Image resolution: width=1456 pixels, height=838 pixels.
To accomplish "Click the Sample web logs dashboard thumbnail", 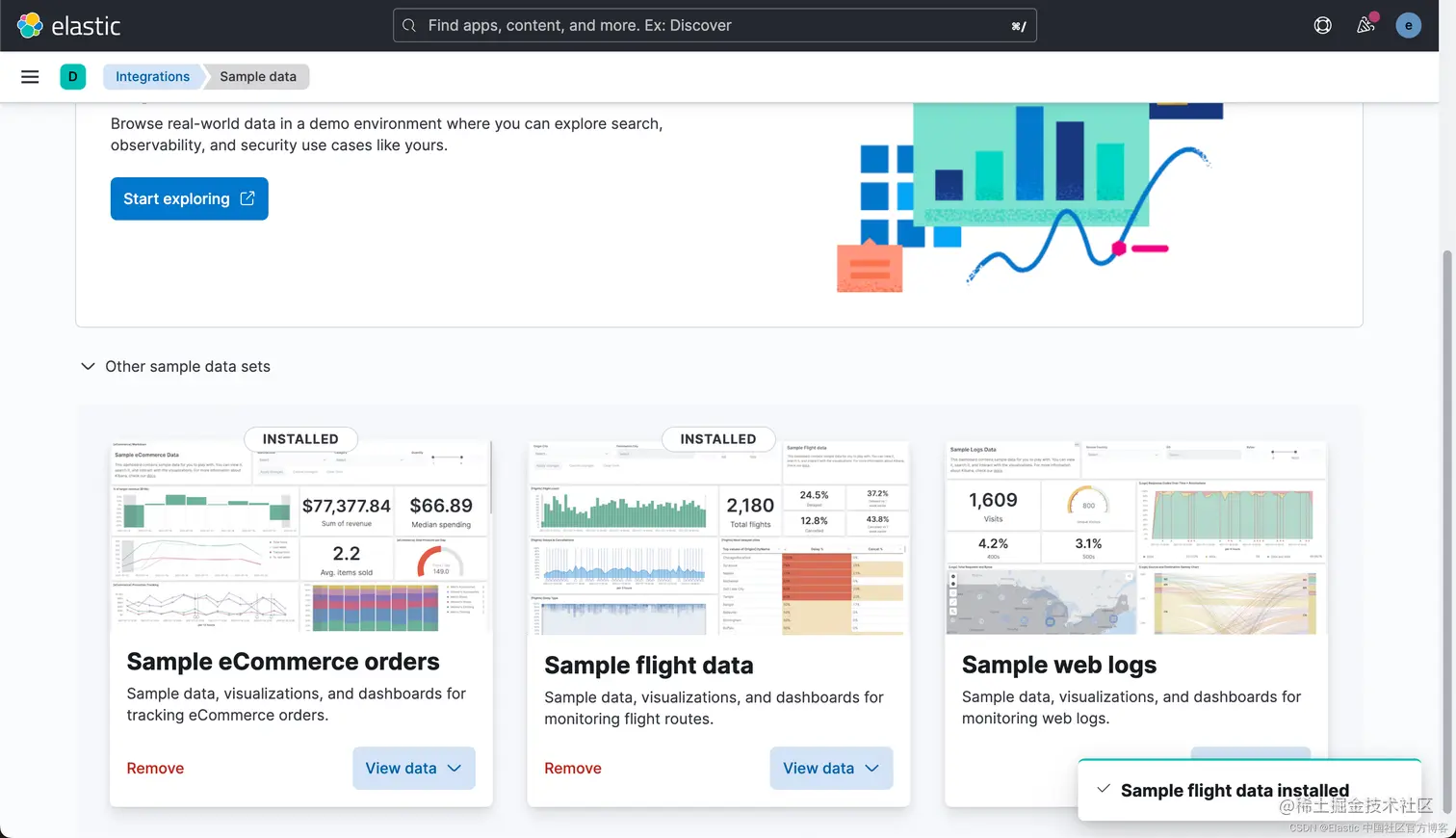I will (1136, 537).
